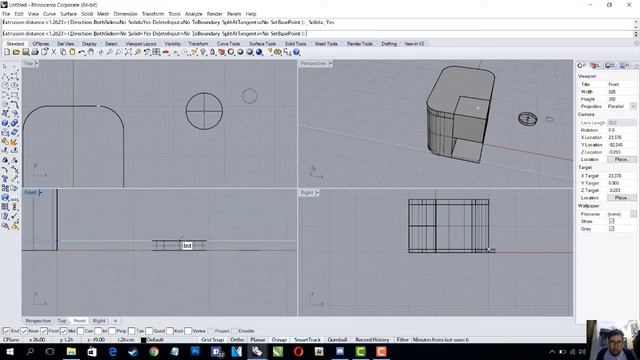This screenshot has width=640, height=360.
Task: Open Help via blue question mark icon
Action: coord(297,52)
